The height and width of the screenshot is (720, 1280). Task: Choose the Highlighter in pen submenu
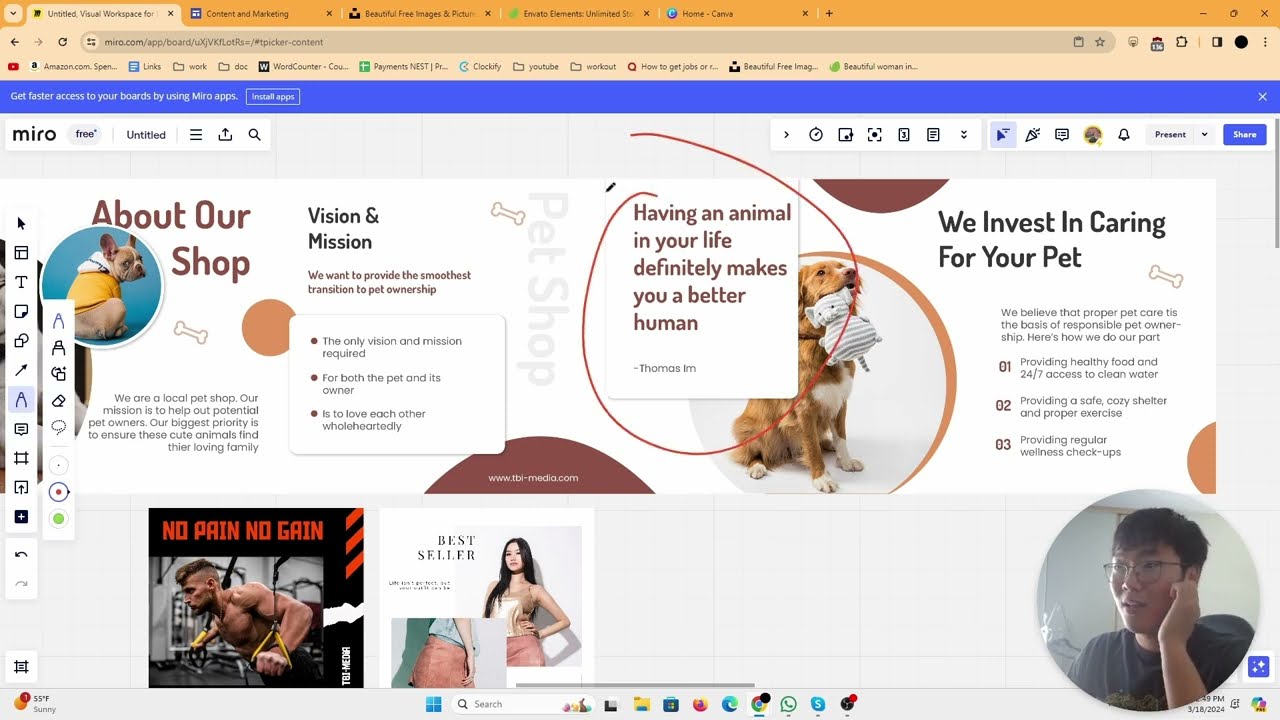tap(58, 348)
